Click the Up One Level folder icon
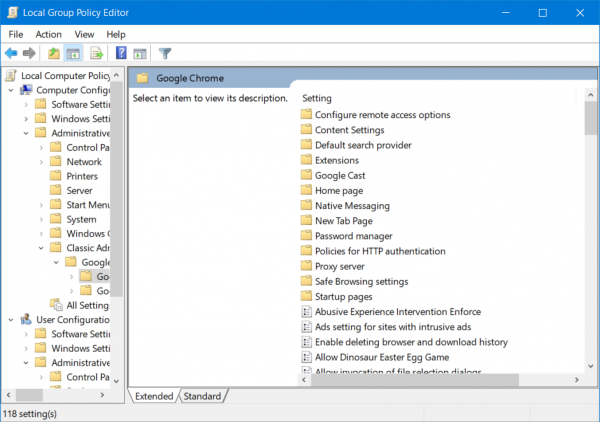This screenshot has width=600, height=422. (54, 53)
